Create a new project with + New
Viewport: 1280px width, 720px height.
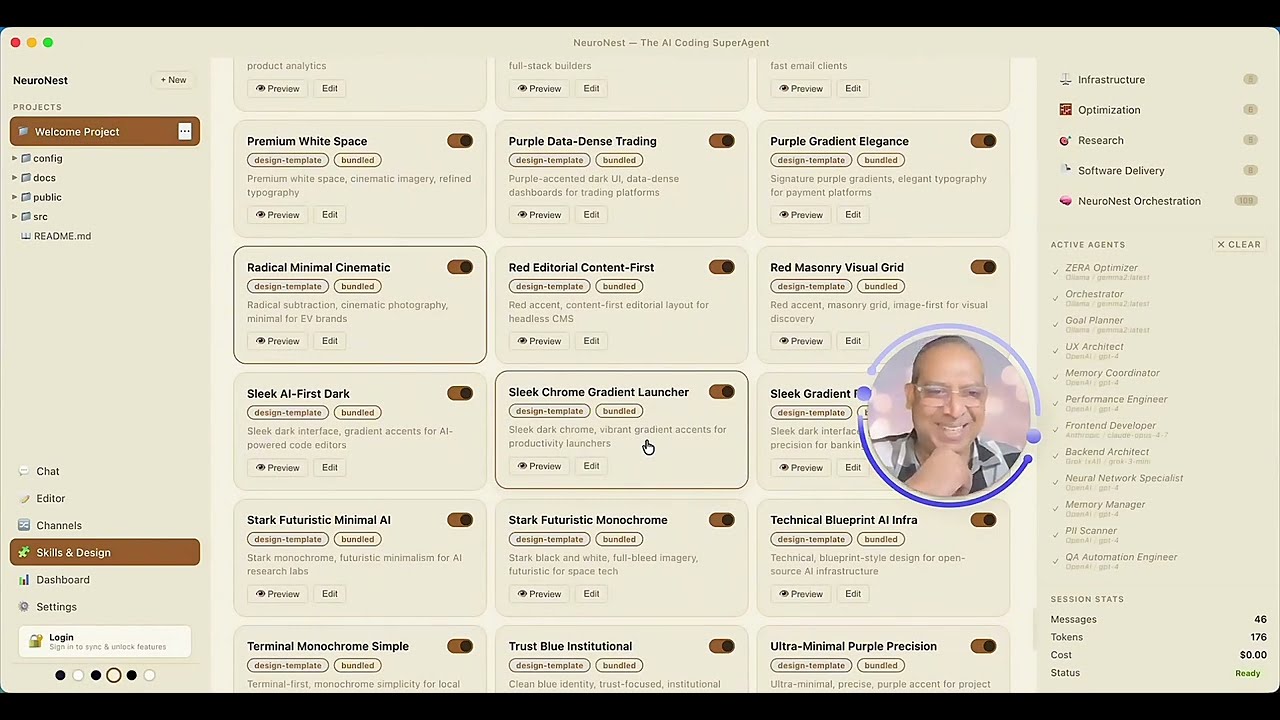(174, 80)
